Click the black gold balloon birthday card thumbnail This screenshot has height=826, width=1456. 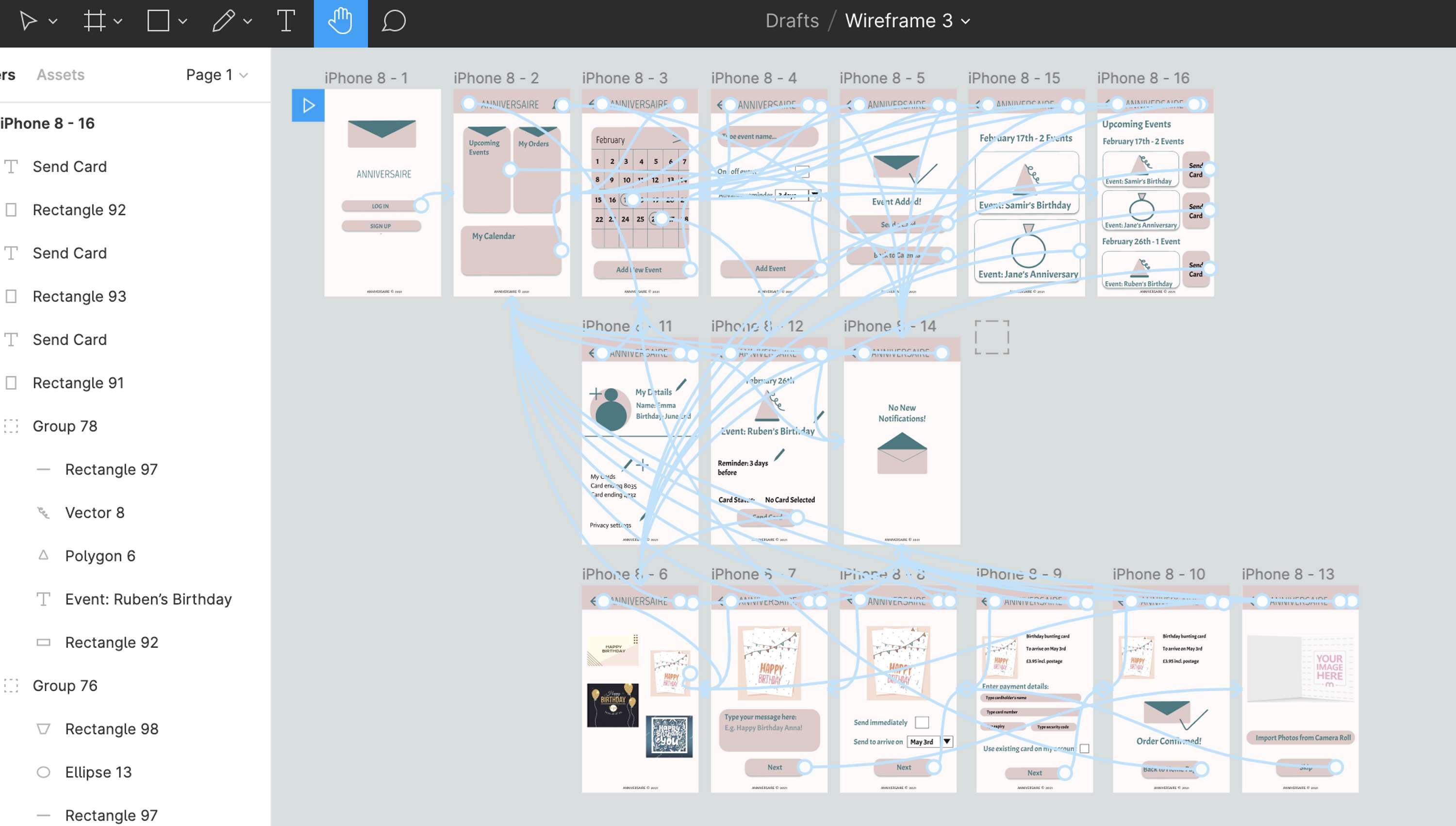coord(612,705)
